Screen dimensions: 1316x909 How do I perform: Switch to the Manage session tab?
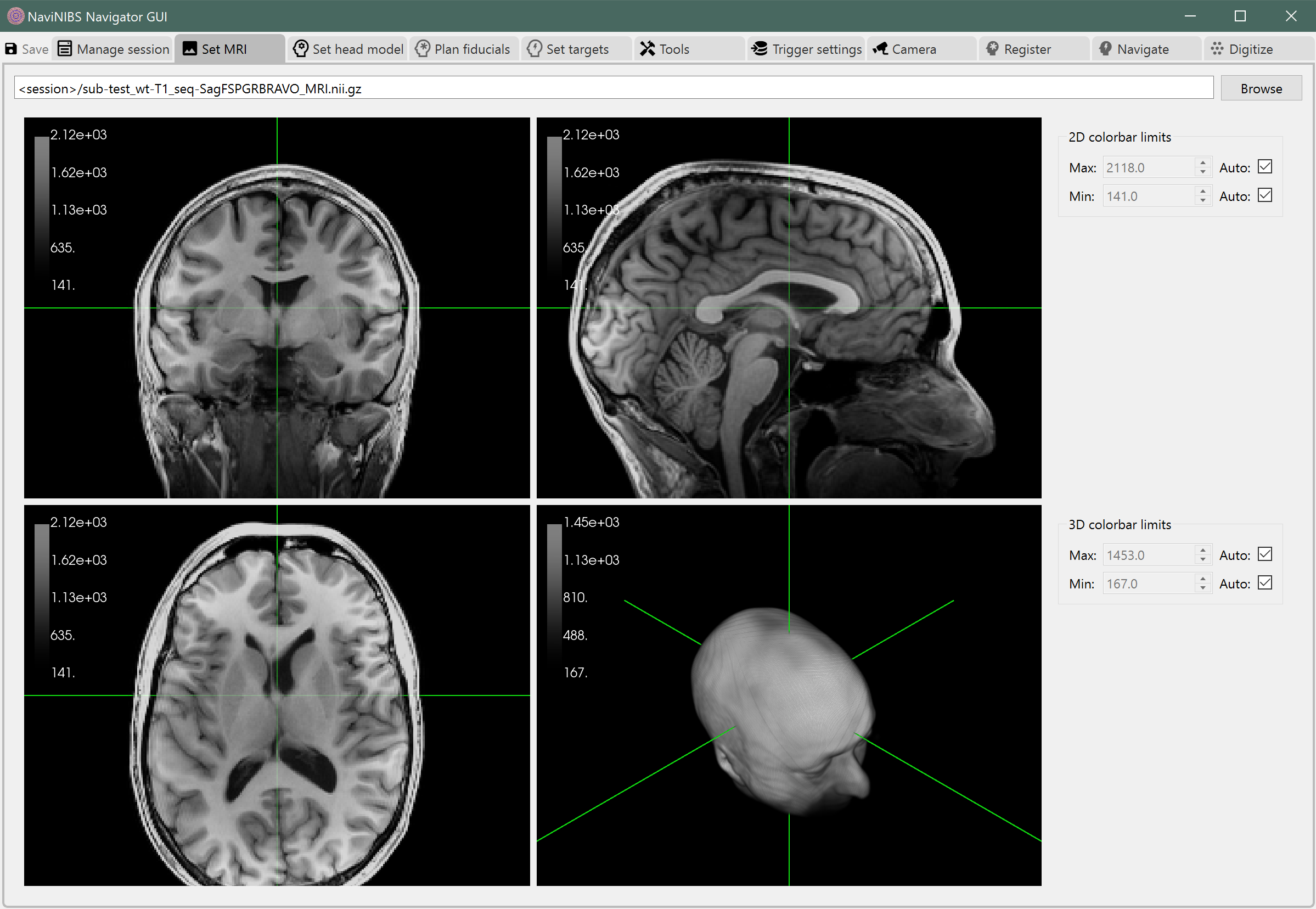click(113, 49)
